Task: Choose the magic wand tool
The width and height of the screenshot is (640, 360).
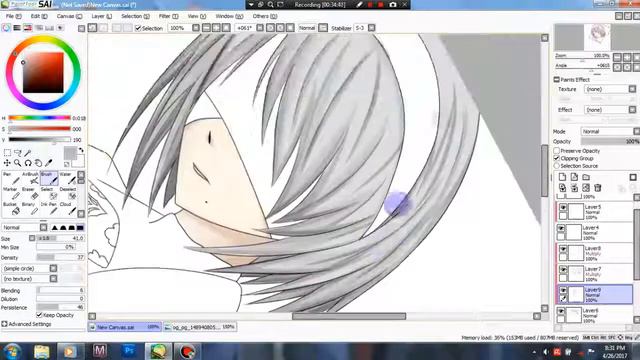Action: 28,153
